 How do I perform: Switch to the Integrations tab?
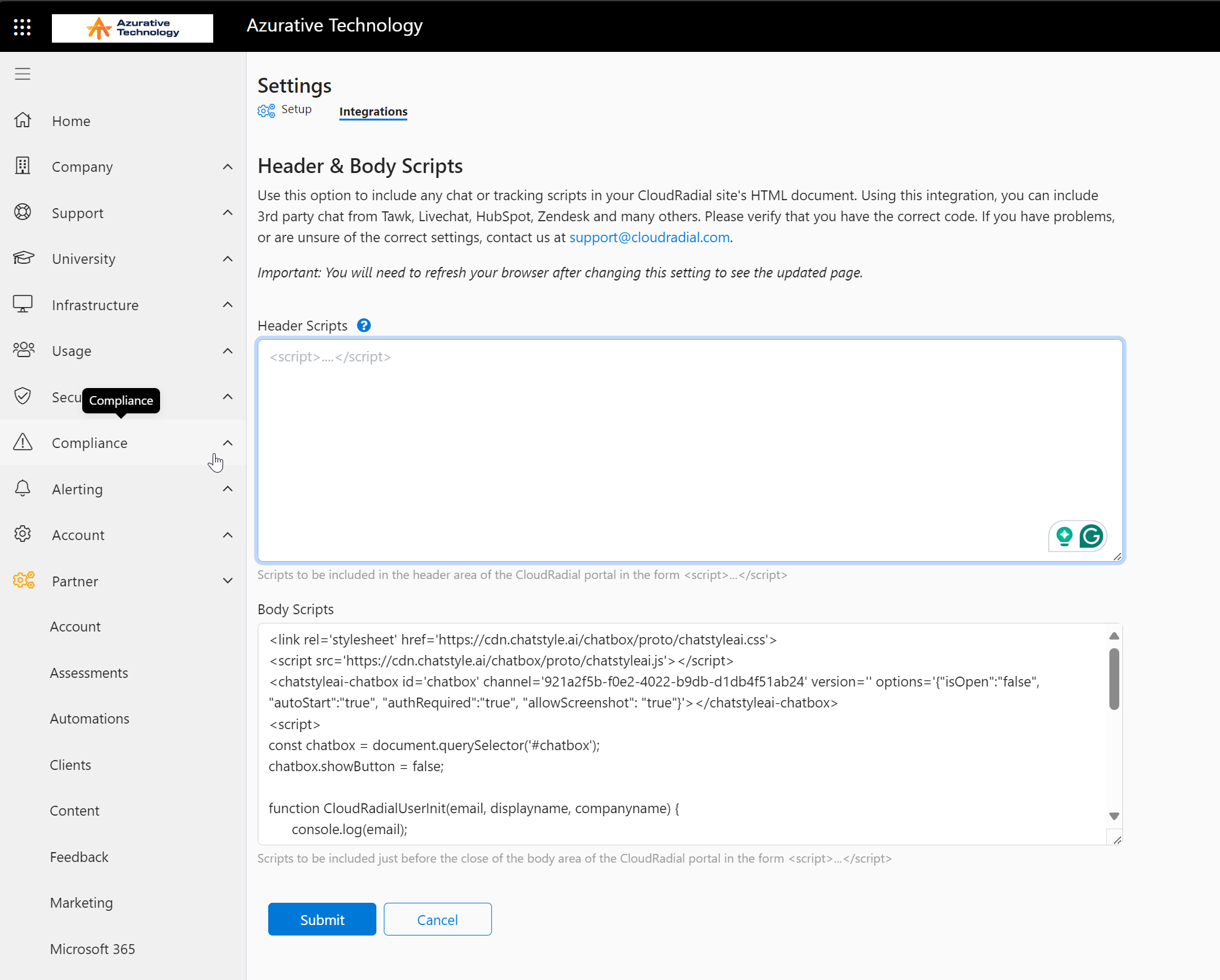pos(373,112)
